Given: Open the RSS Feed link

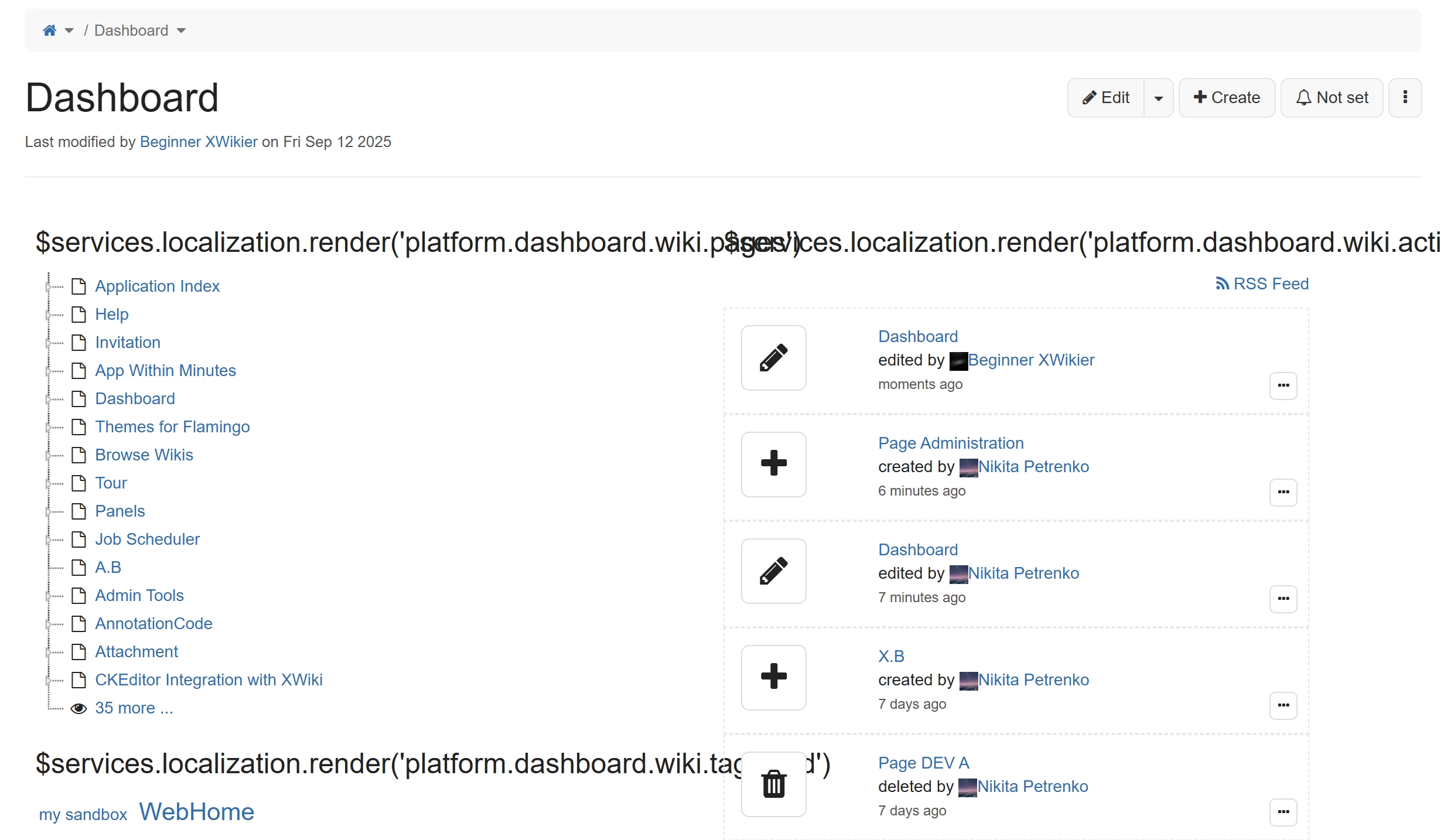Looking at the screenshot, I should 1262,284.
